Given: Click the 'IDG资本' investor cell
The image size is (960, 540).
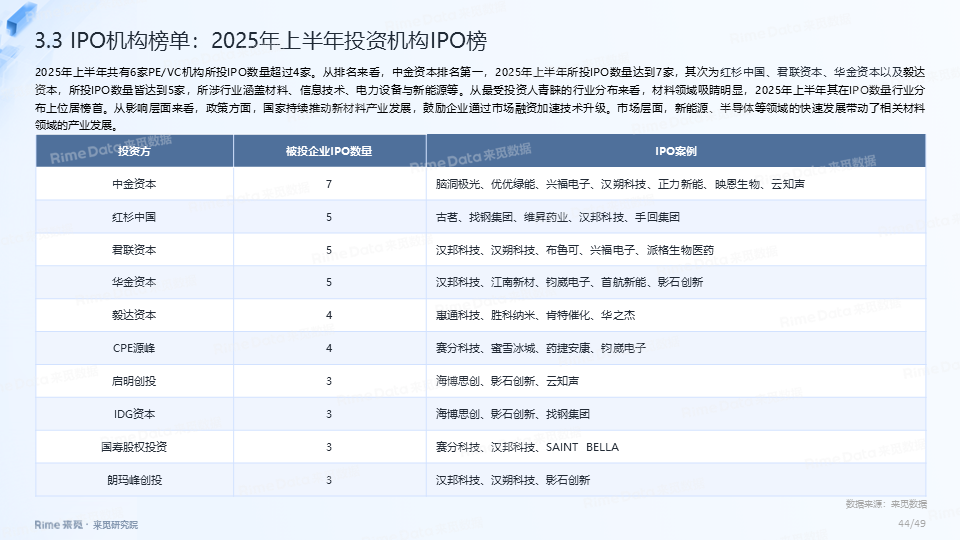Looking at the screenshot, I should coord(134,414).
